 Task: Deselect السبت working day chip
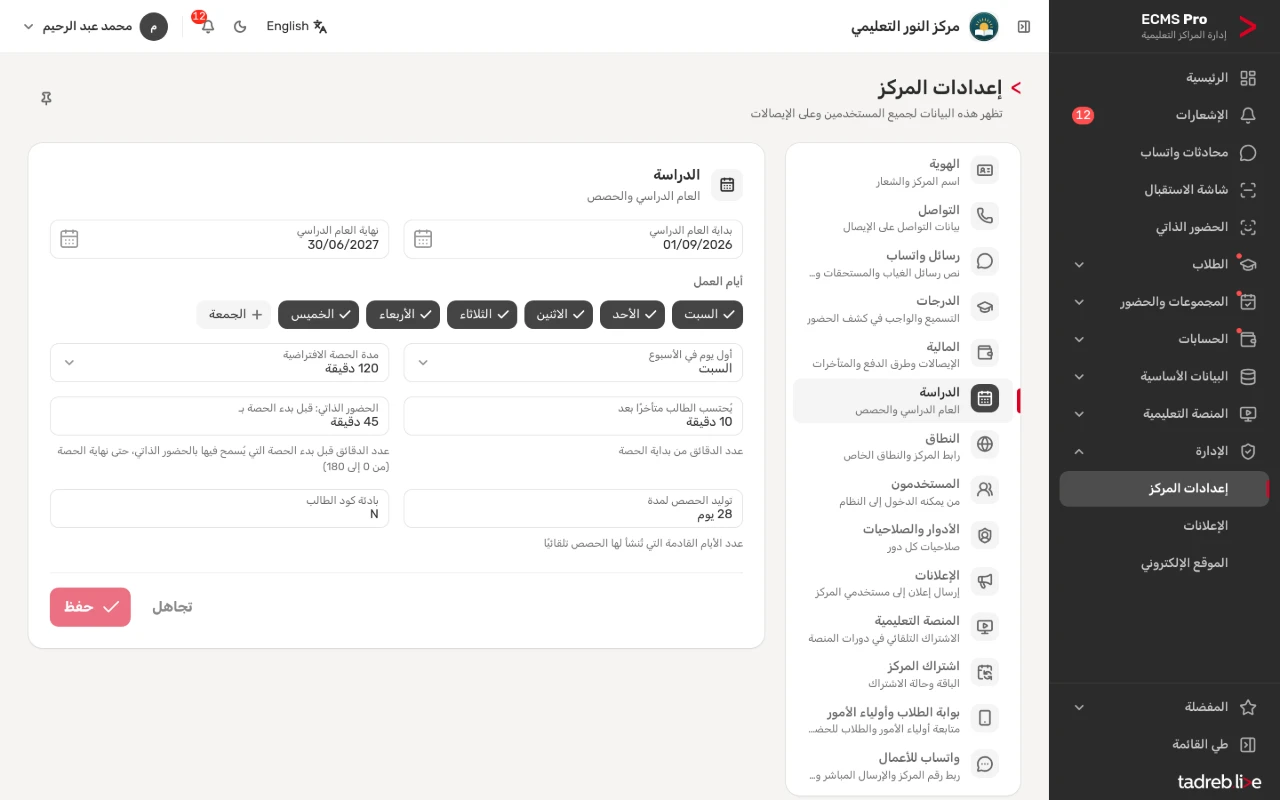pos(707,315)
